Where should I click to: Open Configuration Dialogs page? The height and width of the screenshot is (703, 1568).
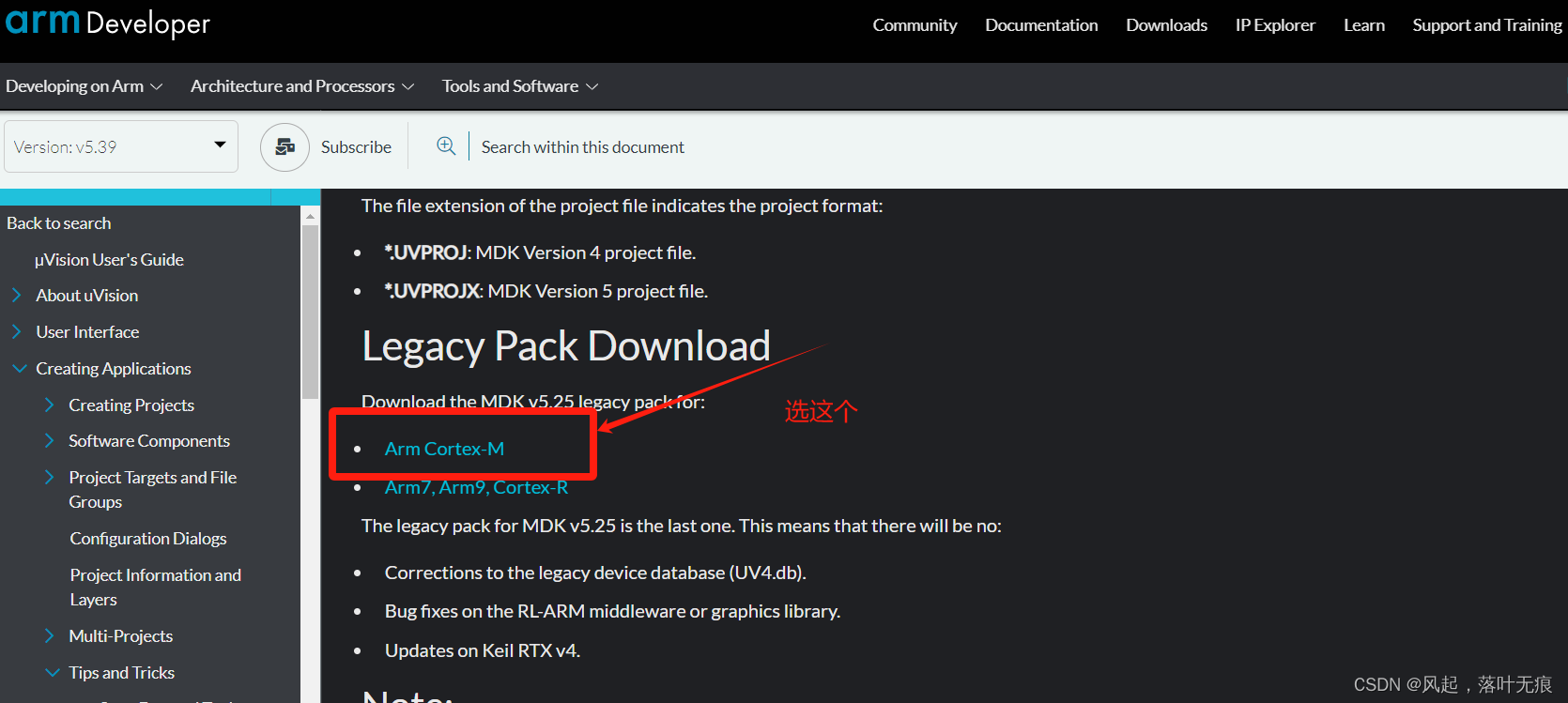click(148, 539)
